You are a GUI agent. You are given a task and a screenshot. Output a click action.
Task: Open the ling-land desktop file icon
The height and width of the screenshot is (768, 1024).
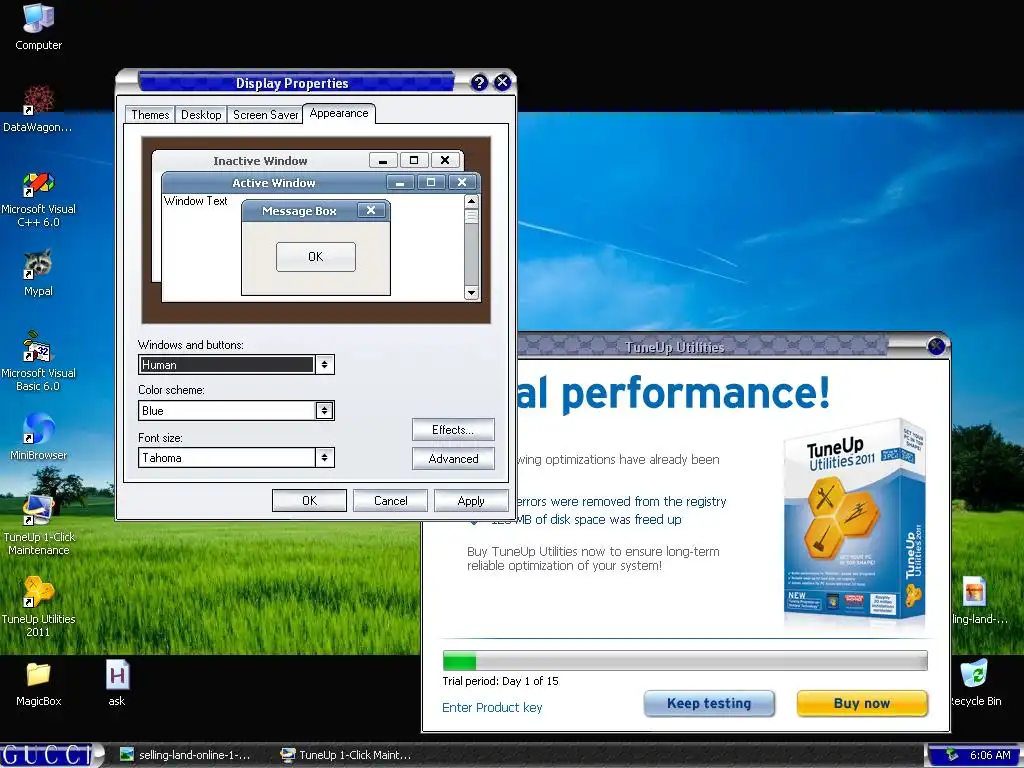click(978, 601)
